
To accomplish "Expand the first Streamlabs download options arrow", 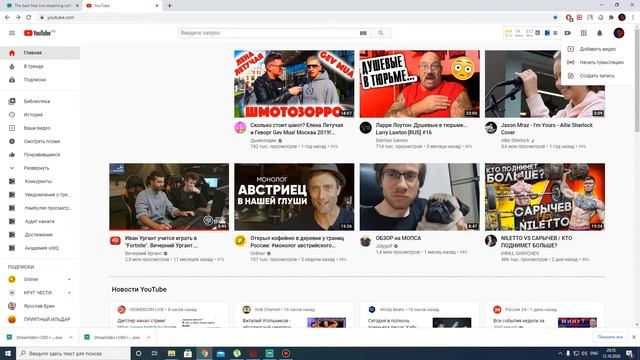I will pyautogui.click(x=71, y=338).
